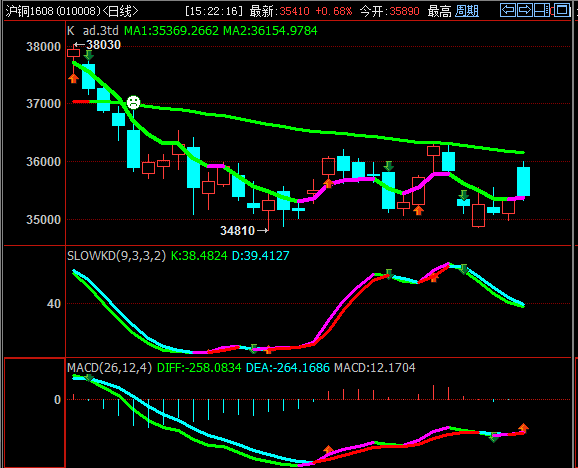
Task: Click the MACD(26,12,4) indicator label
Action: click(x=109, y=368)
